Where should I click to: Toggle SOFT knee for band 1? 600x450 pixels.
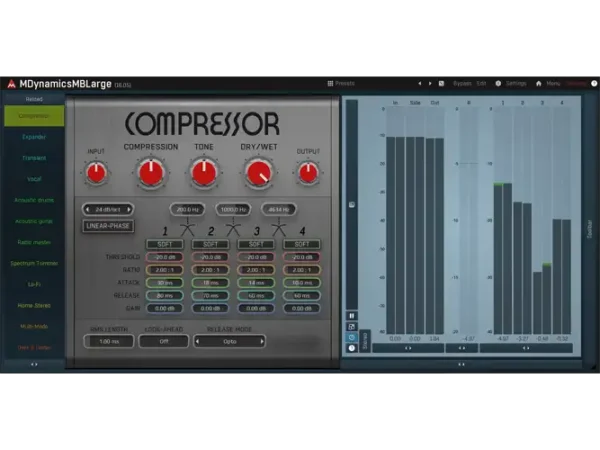click(165, 244)
